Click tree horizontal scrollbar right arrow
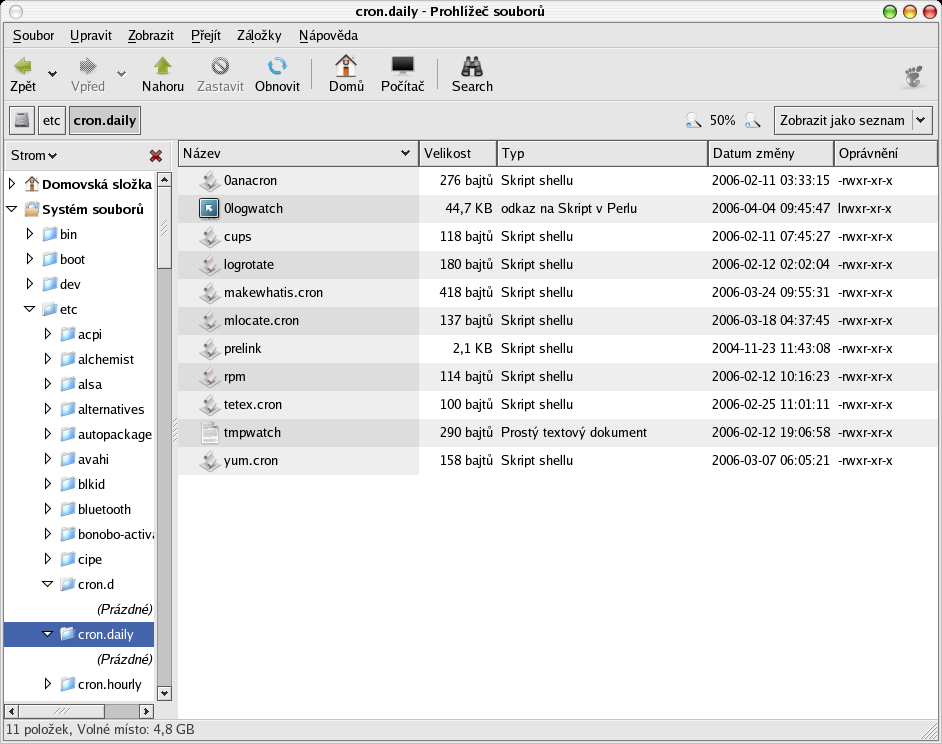This screenshot has height=744, width=942. click(x=147, y=712)
